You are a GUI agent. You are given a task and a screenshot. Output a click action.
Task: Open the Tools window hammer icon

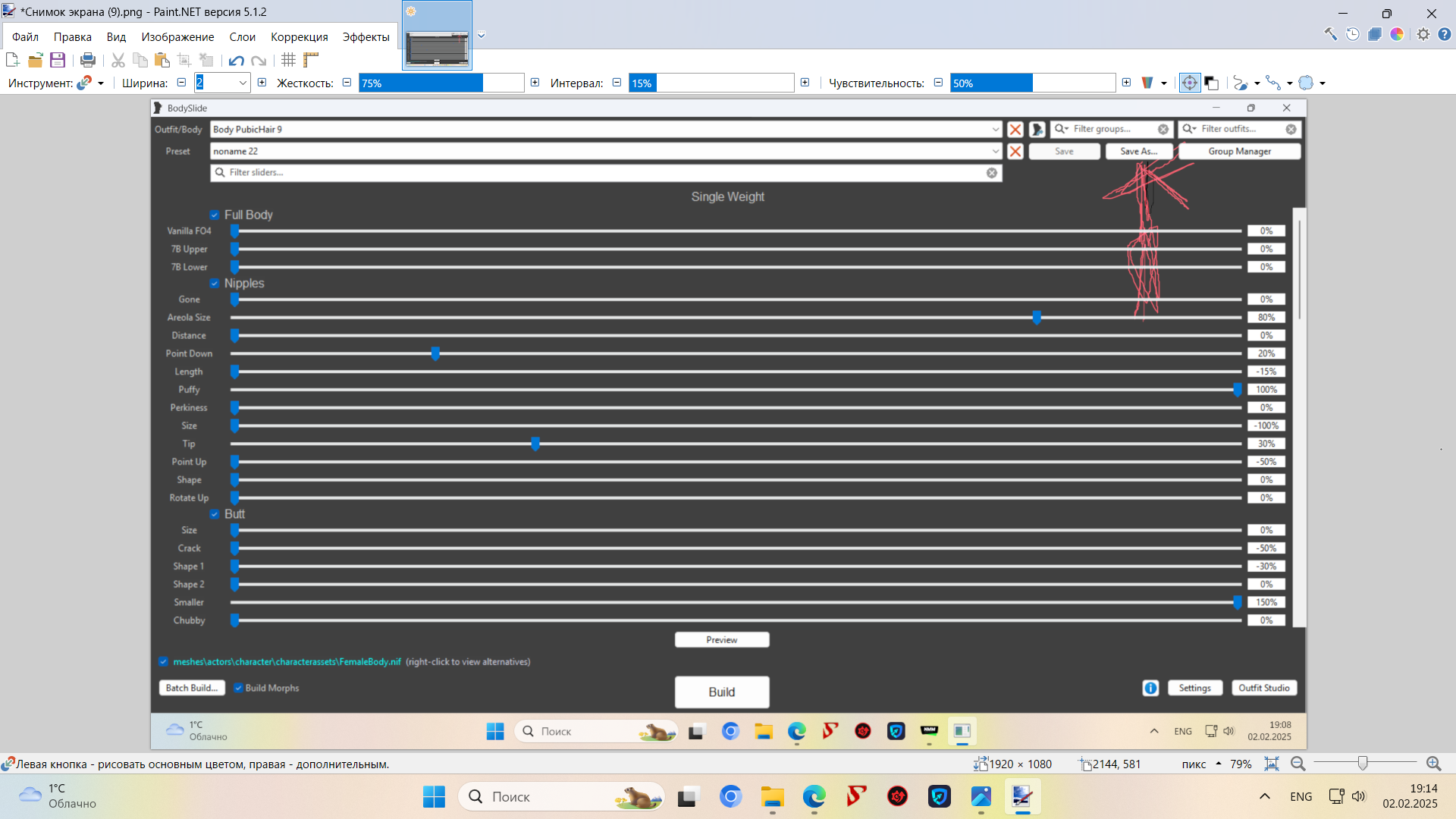tap(1331, 34)
